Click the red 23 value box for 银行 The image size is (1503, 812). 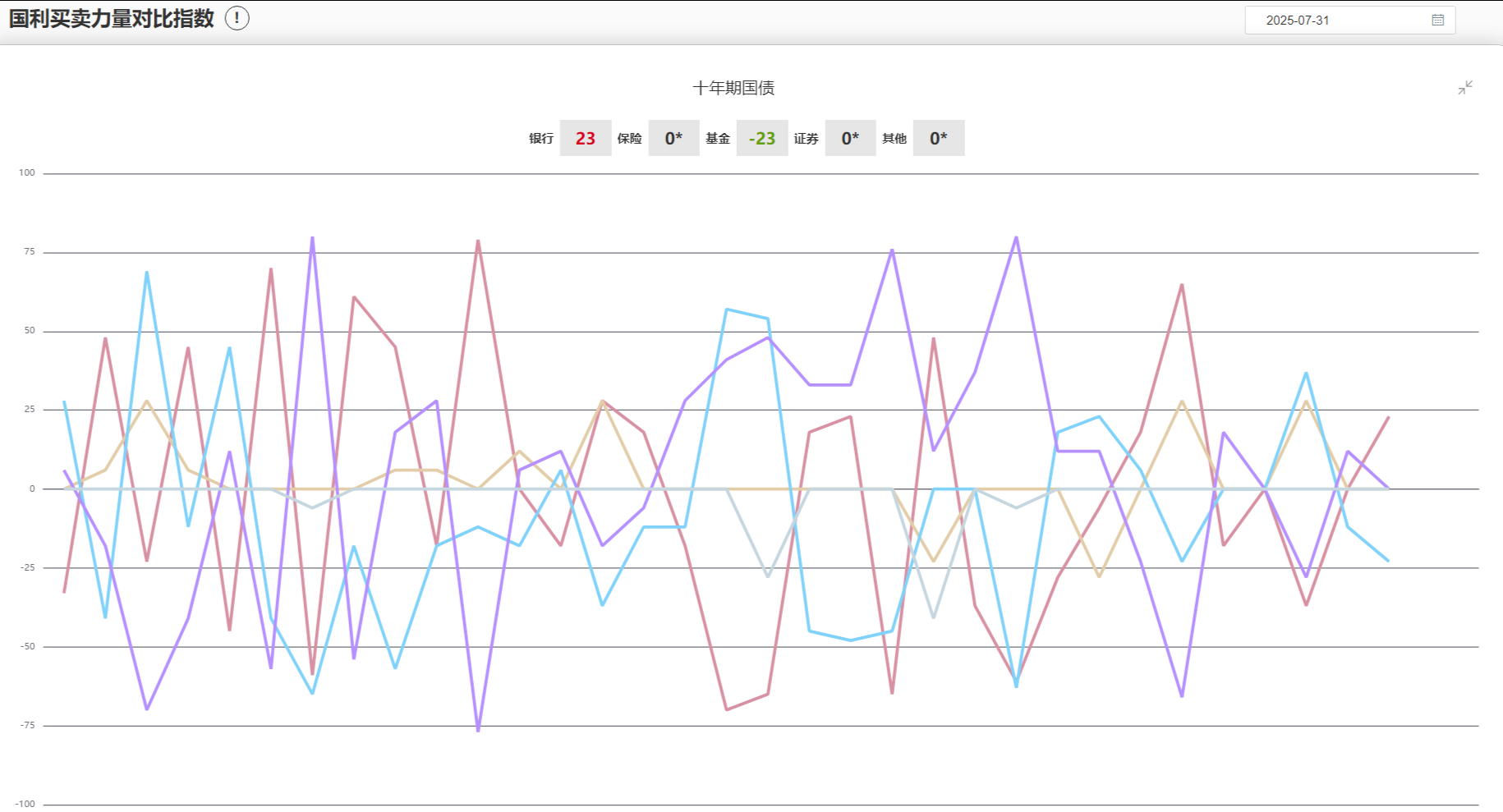585,138
